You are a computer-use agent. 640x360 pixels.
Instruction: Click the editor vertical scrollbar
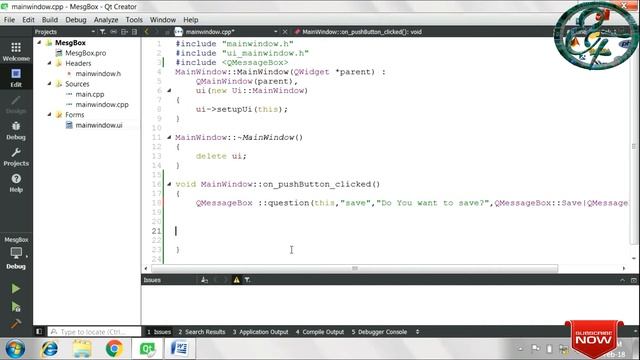coord(634,147)
